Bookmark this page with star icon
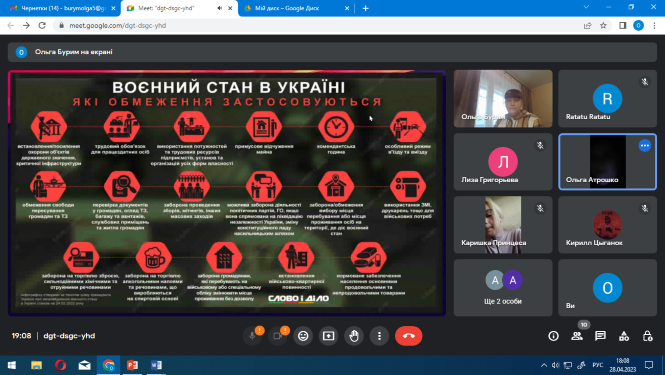The width and height of the screenshot is (665, 375). [x=603, y=25]
